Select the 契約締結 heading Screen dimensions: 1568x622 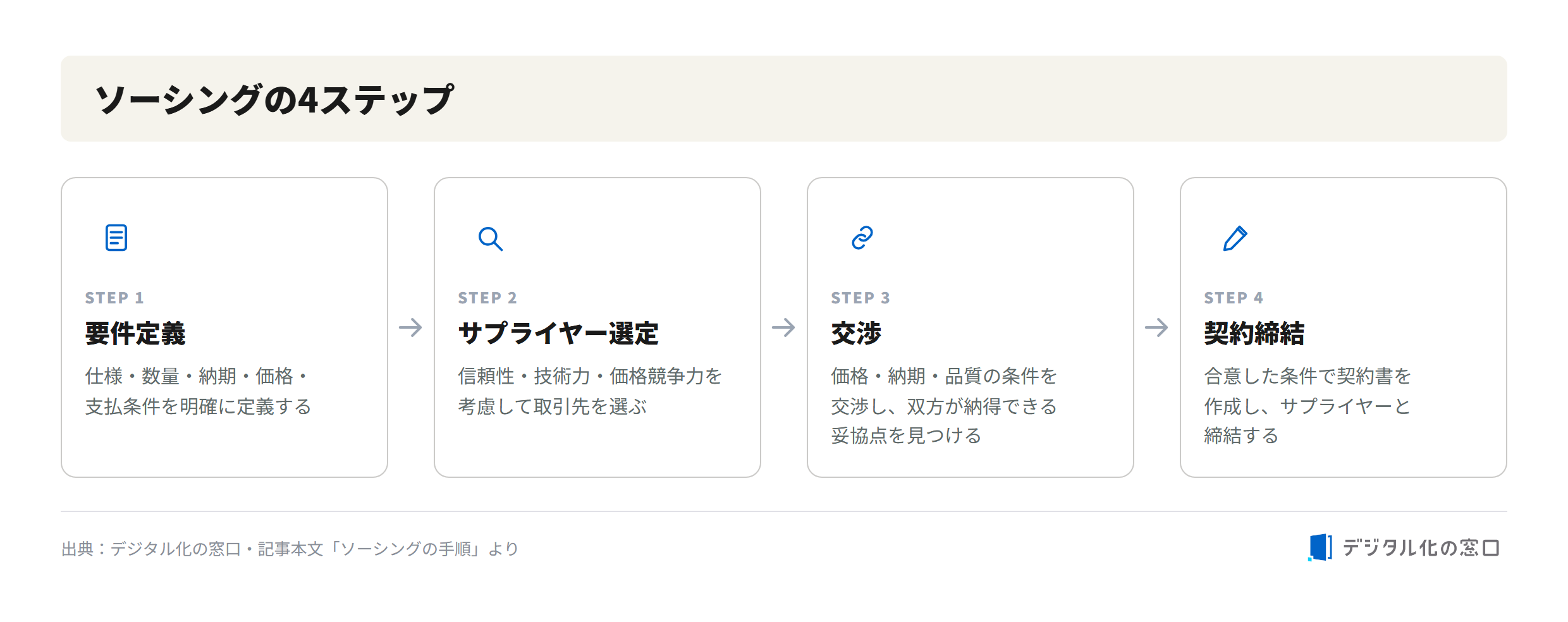coord(1254,333)
